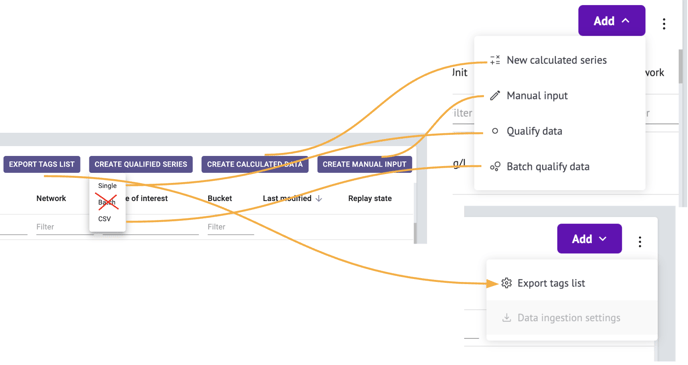
Task: Click the download icon for Data ingestion settings
Action: (506, 318)
